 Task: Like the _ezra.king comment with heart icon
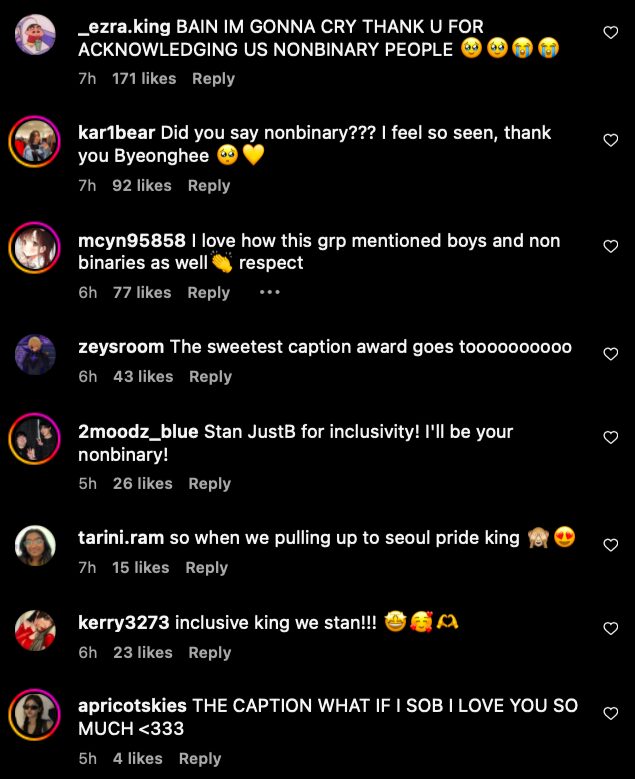point(610,33)
